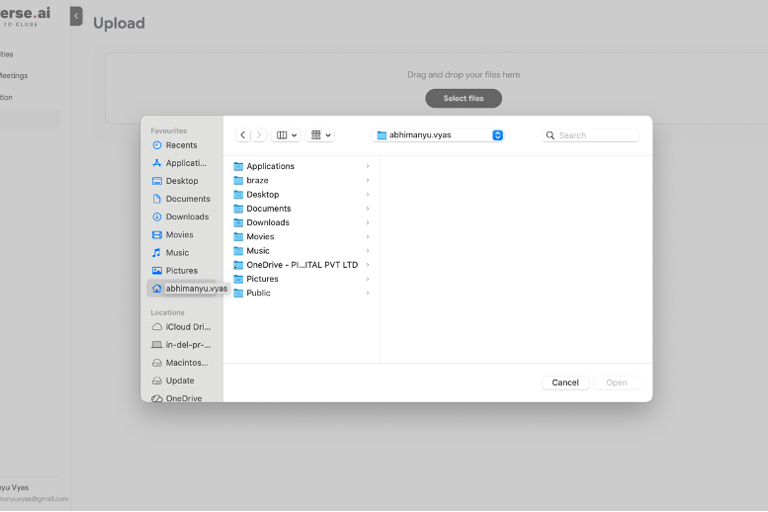Screen dimensions: 768x512
Task: Click the OneDrive folder icon in file list
Action: 239,265
